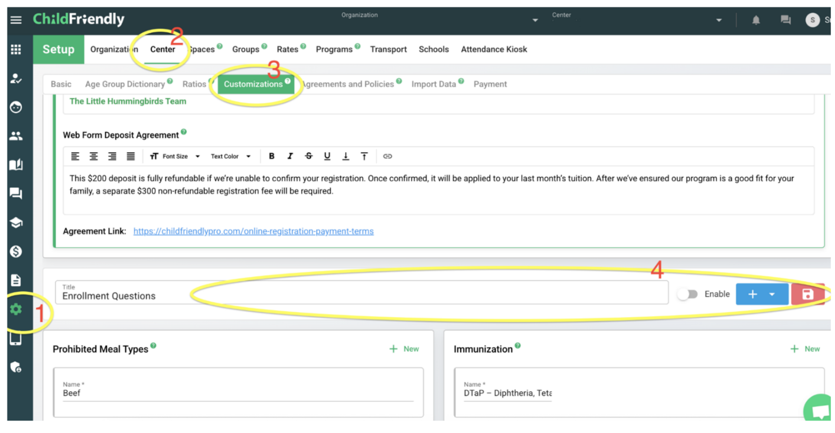Toggle strikethrough formatting

pyautogui.click(x=308, y=156)
